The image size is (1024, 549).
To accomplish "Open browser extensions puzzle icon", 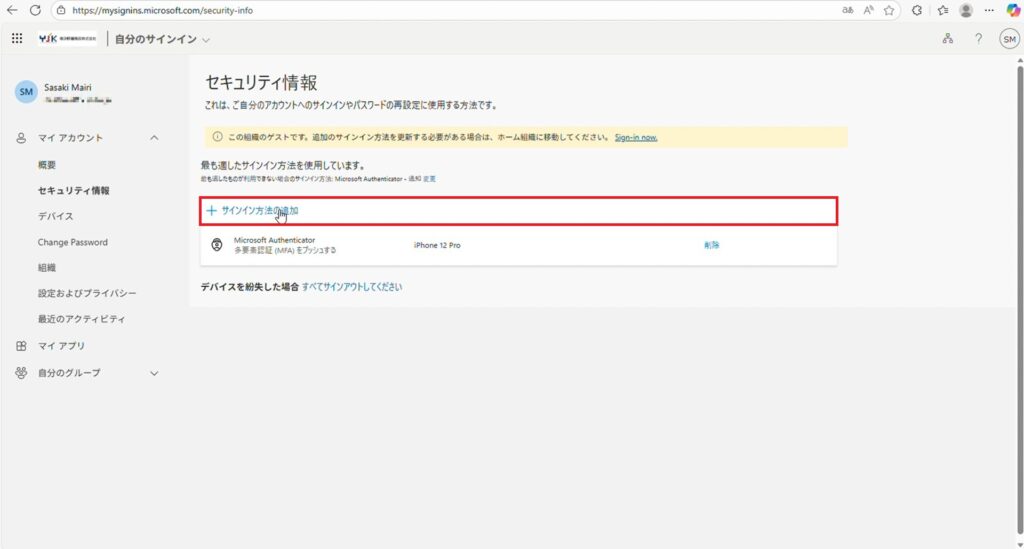I will click(x=917, y=10).
